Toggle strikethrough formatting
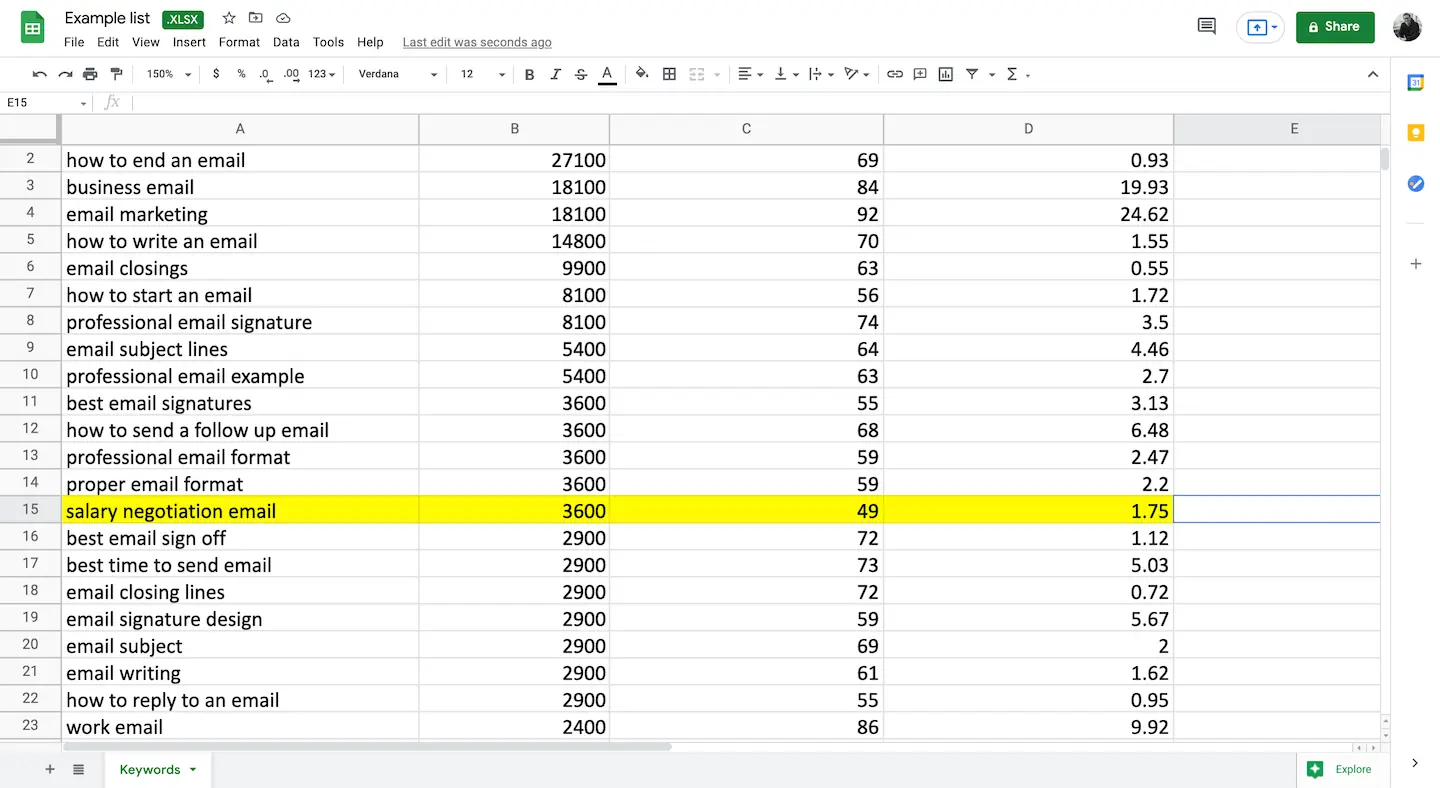 [580, 73]
